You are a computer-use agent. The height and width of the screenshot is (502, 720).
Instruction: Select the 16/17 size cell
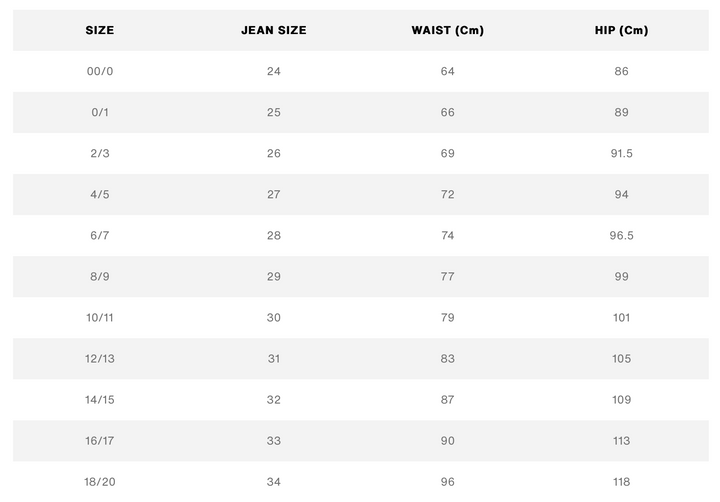coord(100,441)
